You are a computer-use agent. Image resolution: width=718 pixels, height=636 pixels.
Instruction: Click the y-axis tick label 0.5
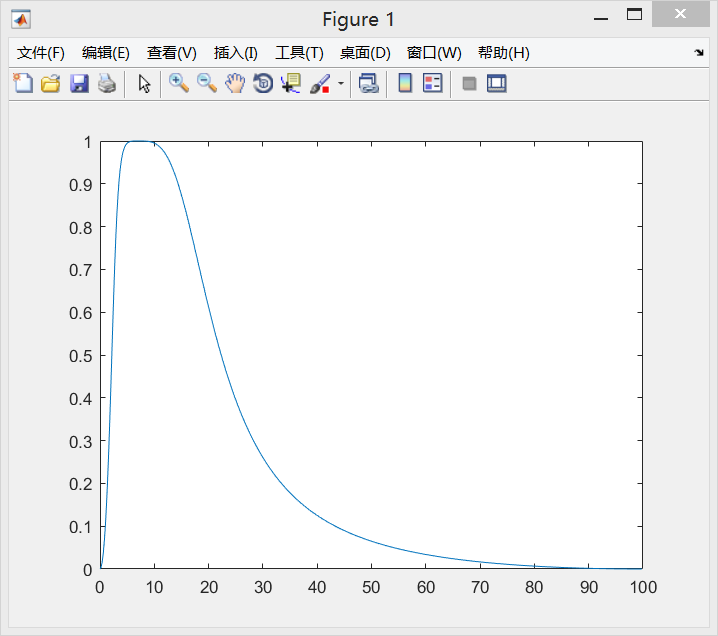(x=81, y=356)
